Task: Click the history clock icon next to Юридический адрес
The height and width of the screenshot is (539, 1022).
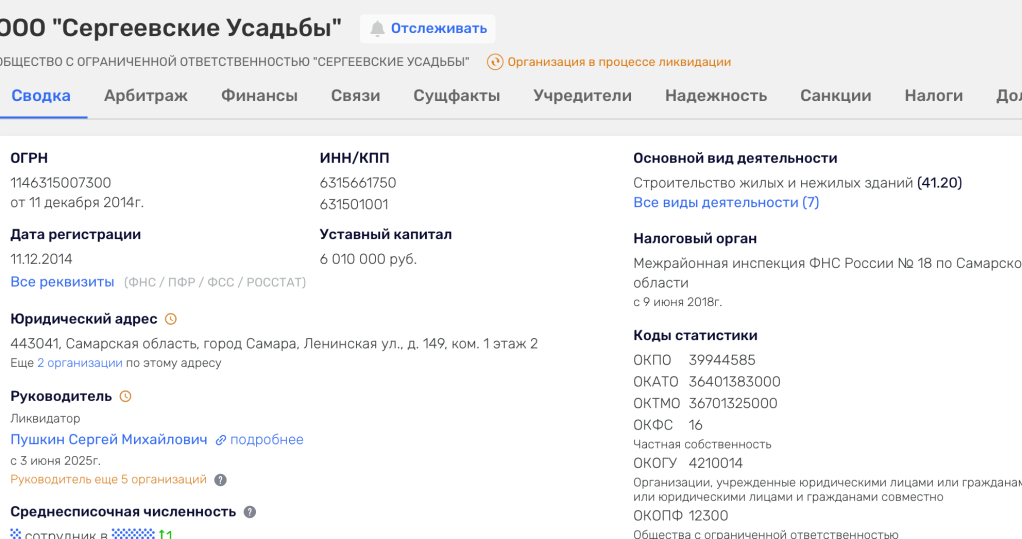Action: point(170,319)
